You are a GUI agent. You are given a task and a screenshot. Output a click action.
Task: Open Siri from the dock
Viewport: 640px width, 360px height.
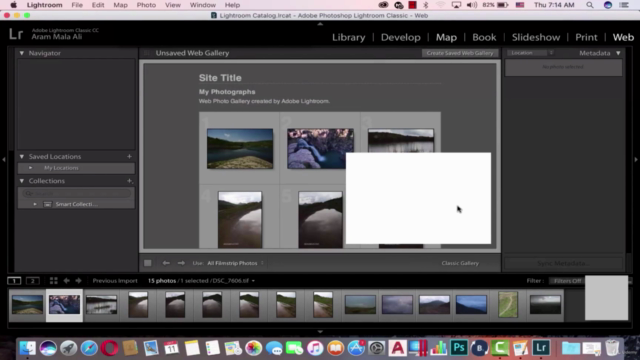coord(48,348)
